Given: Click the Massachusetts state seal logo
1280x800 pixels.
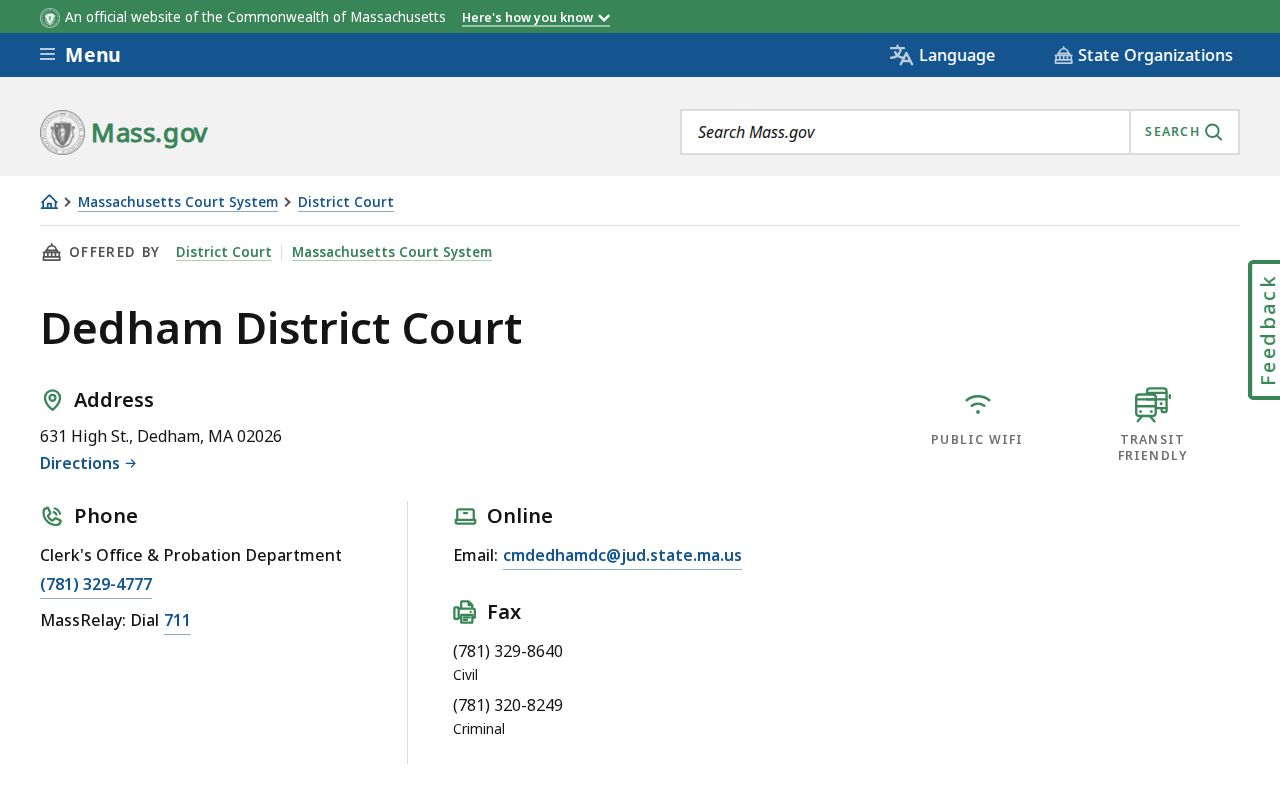Looking at the screenshot, I should [x=62, y=132].
